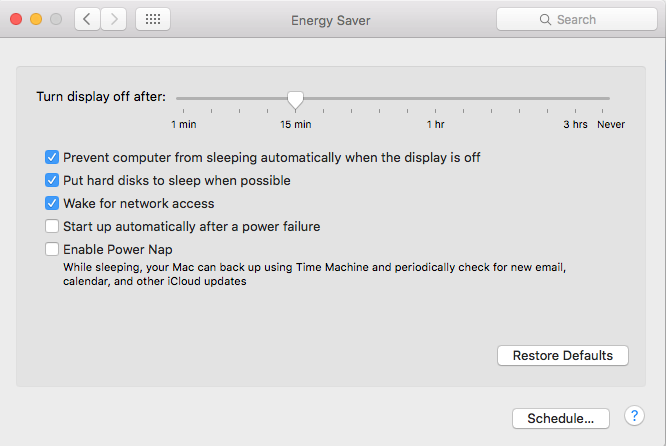
Task: Click the 1 min slider label
Action: pos(183,124)
